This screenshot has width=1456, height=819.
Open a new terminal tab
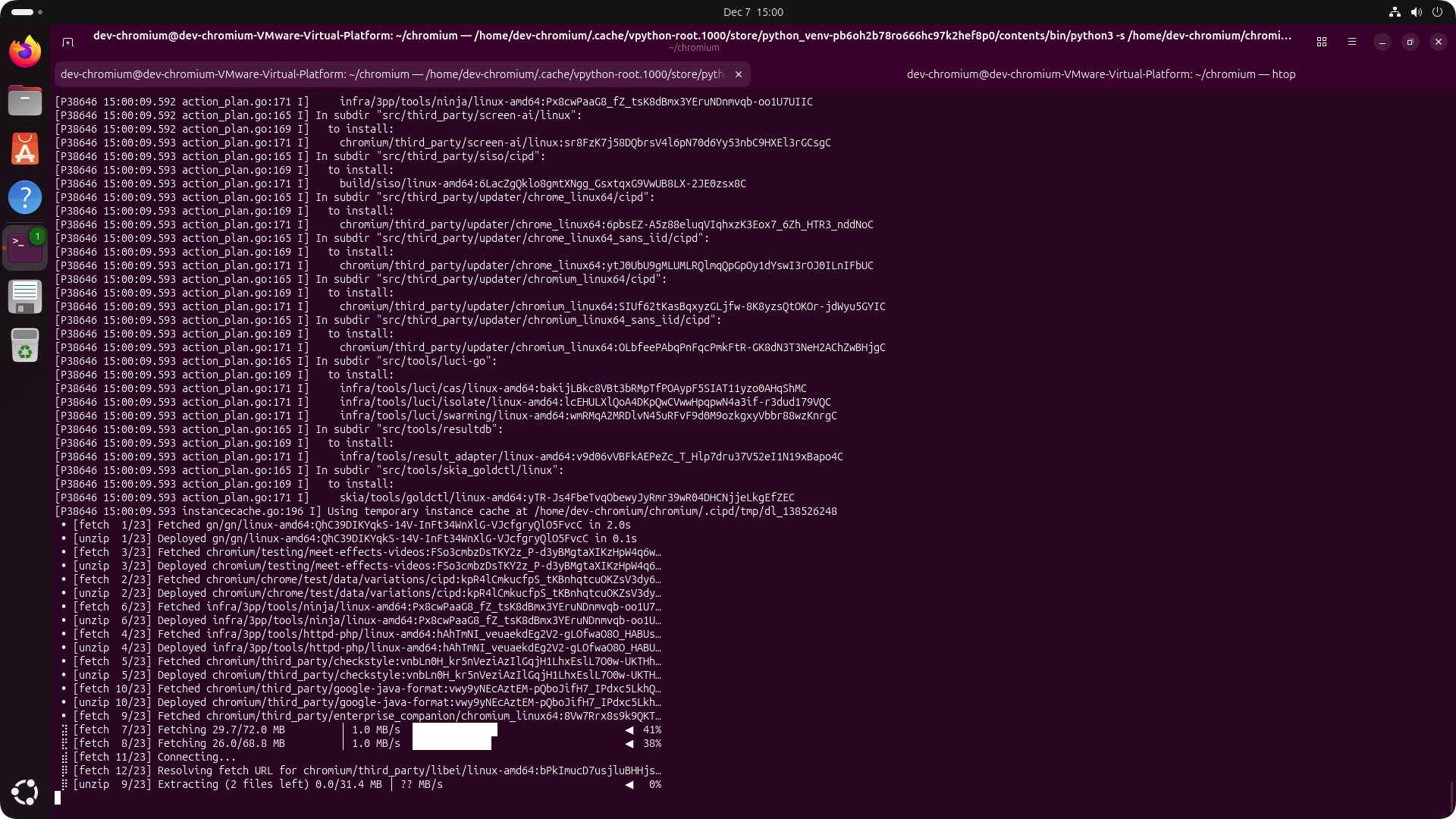(67, 42)
